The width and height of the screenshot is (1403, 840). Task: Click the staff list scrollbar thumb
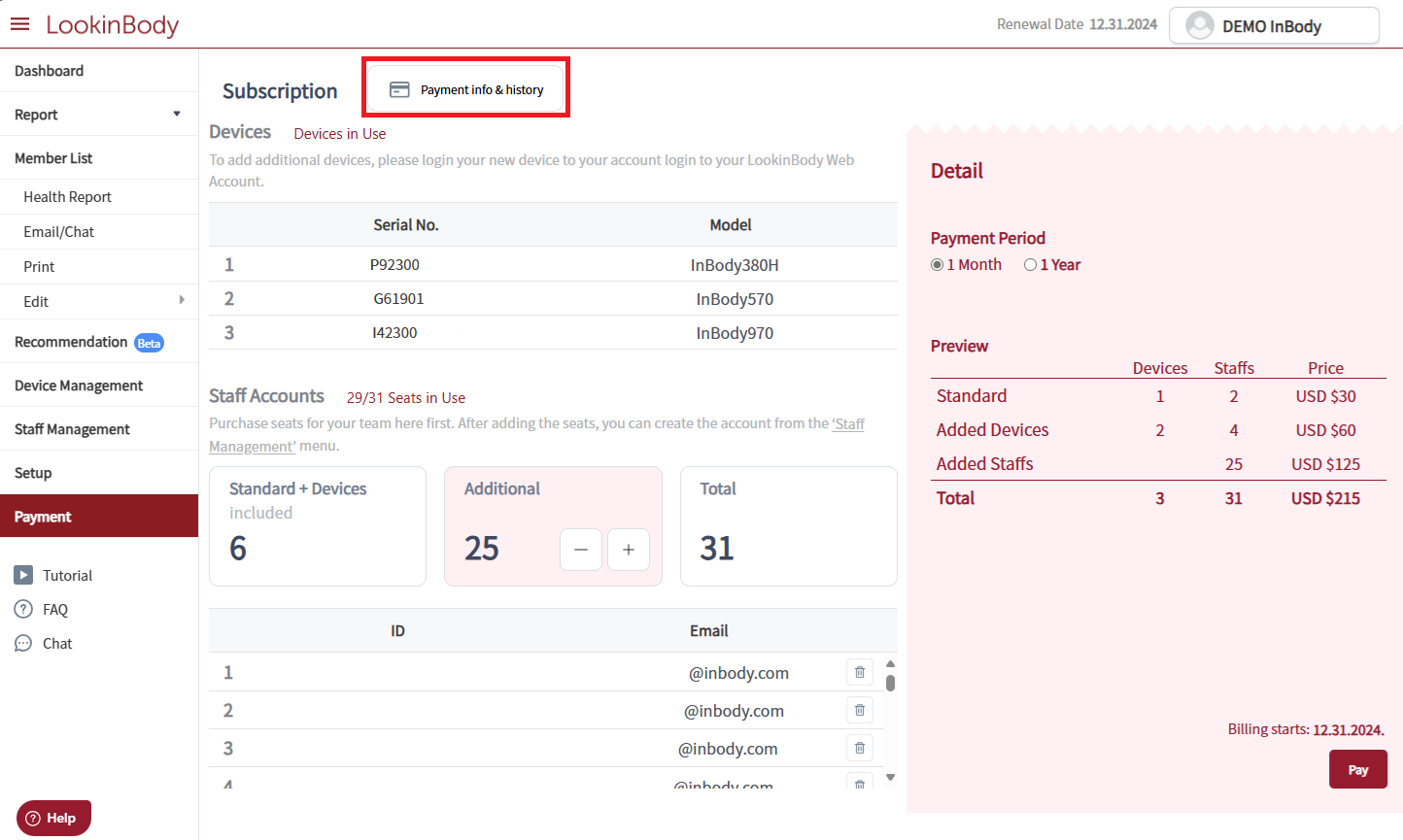tap(890, 683)
